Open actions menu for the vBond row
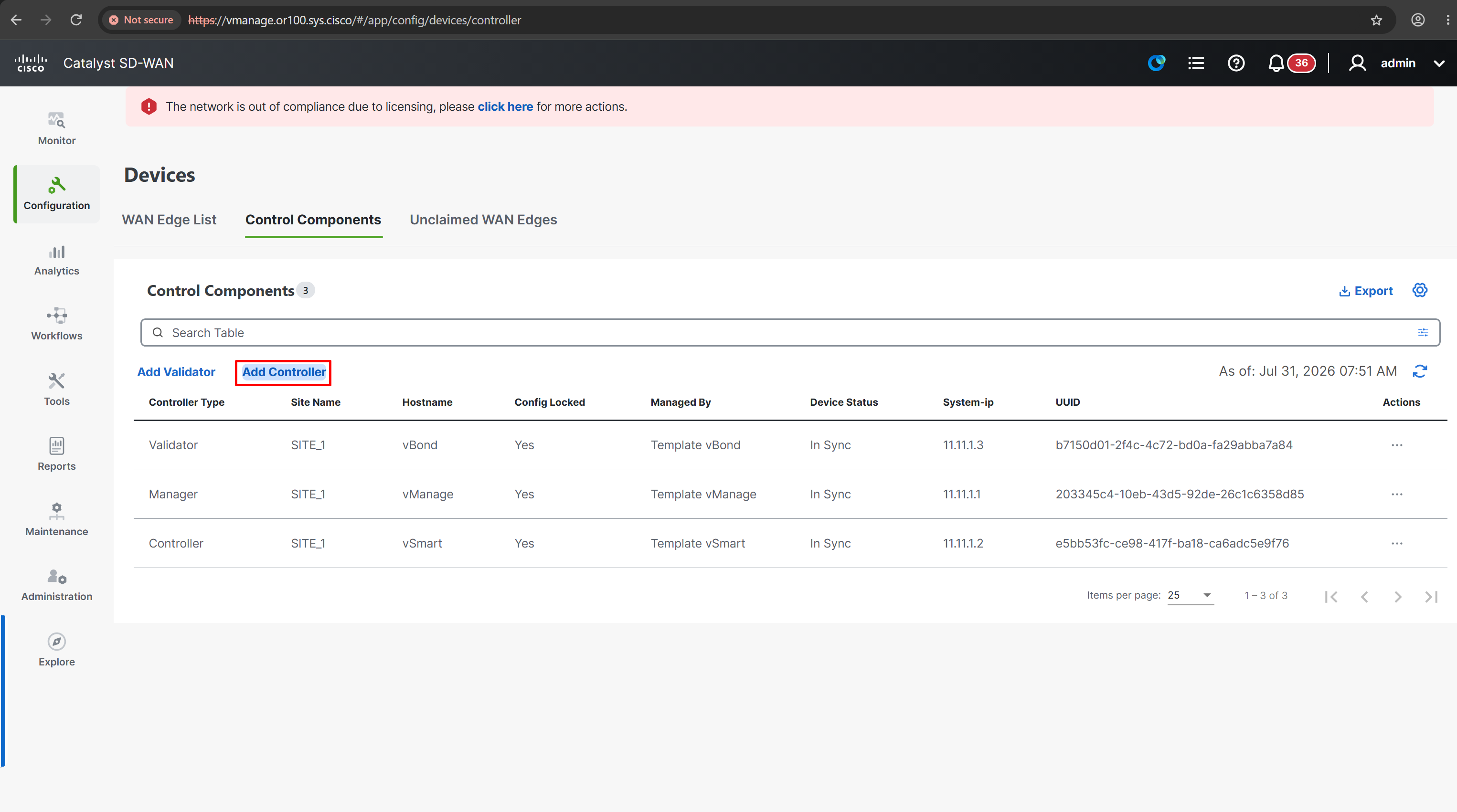This screenshot has height=812, width=1457. (1396, 445)
